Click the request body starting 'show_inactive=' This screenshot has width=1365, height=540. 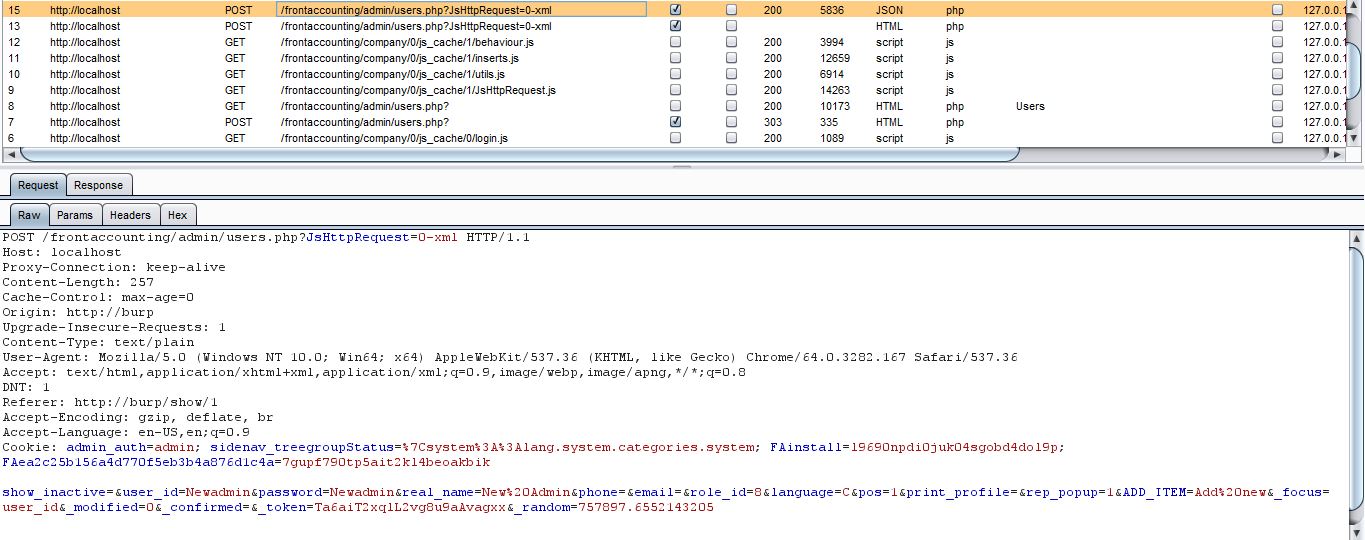pyautogui.click(x=666, y=500)
